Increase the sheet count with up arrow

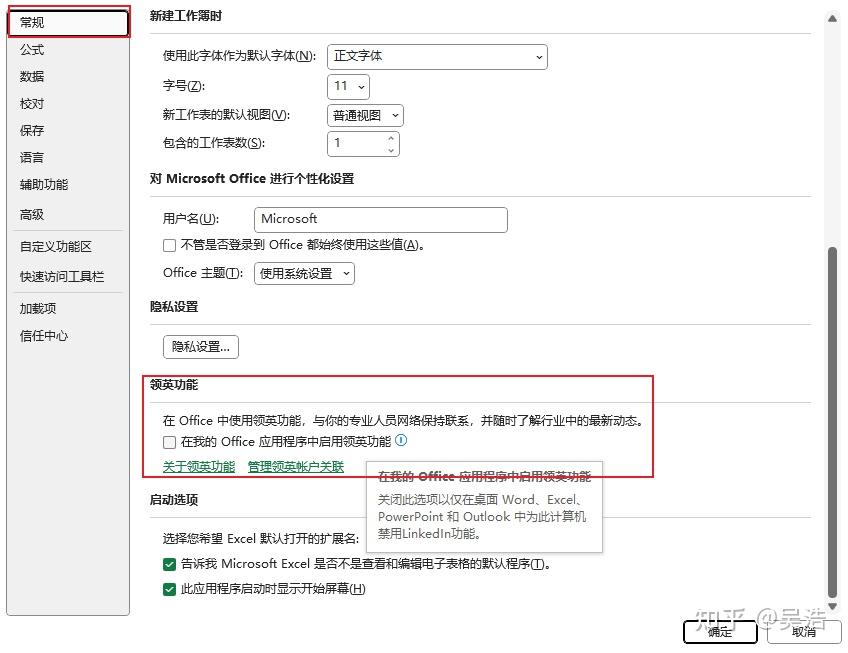click(x=390, y=138)
